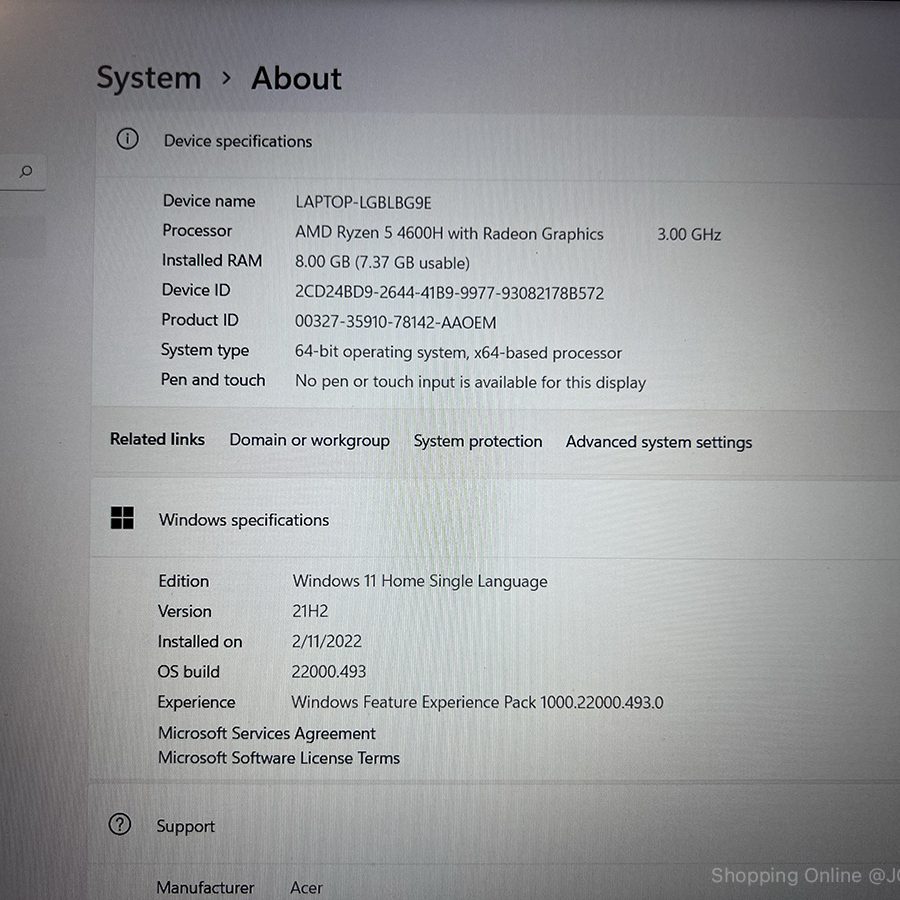
Task: Select the device name LAPTOP-LGBLBG9E
Action: pyautogui.click(x=363, y=202)
